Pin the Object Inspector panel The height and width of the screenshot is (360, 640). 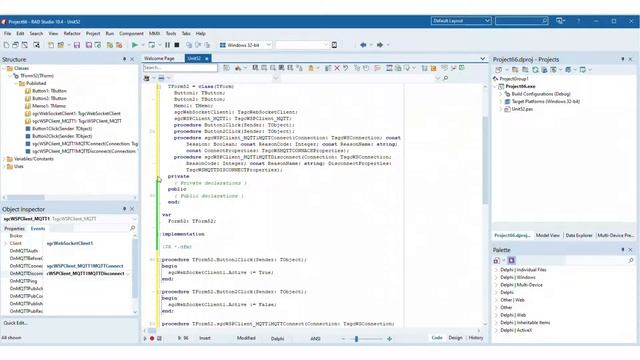[124, 209]
